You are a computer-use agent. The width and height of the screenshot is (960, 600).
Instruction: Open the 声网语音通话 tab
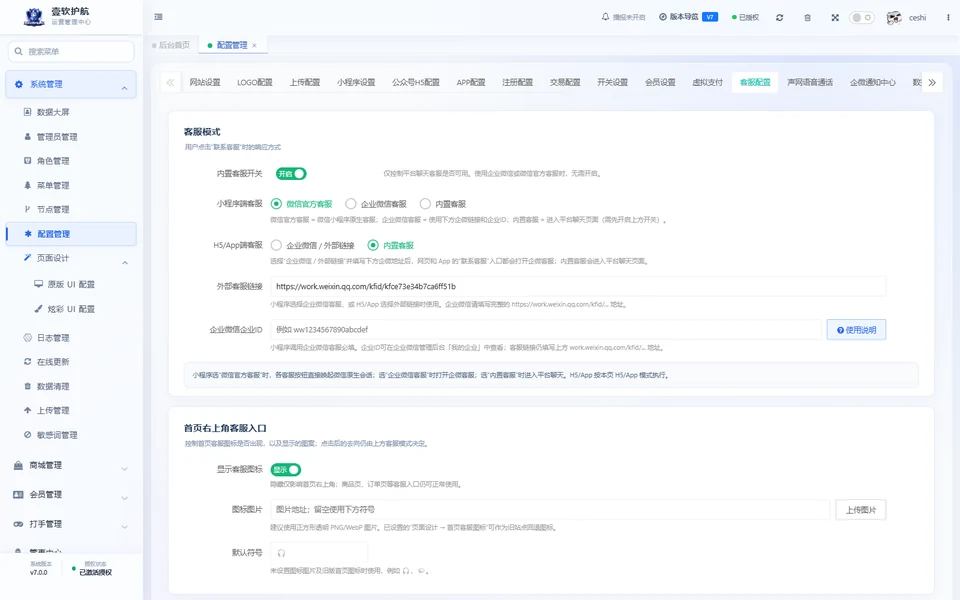click(x=810, y=83)
